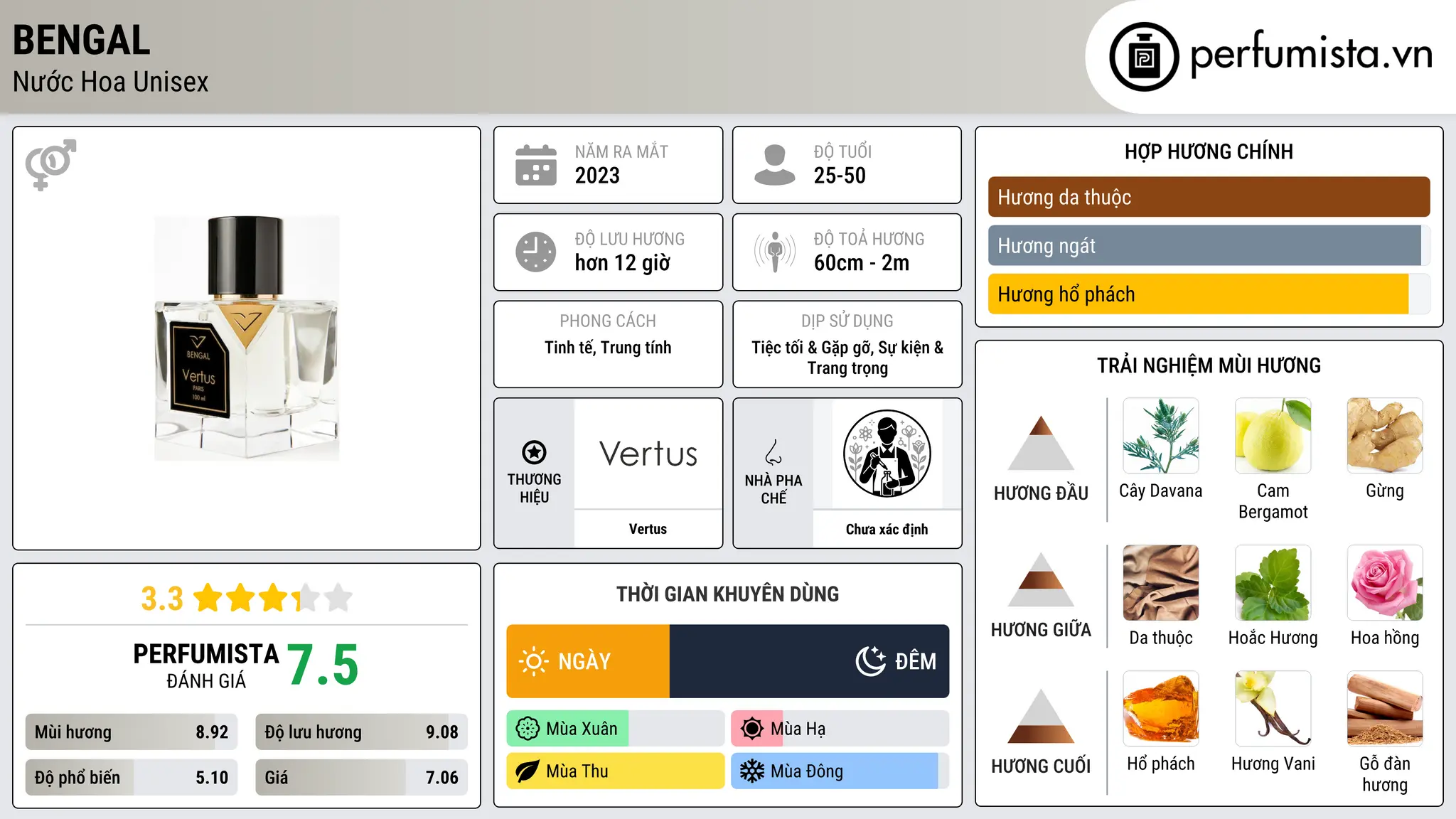This screenshot has height=819, width=1456.
Task: Click the Phong cách label
Action: (608, 321)
